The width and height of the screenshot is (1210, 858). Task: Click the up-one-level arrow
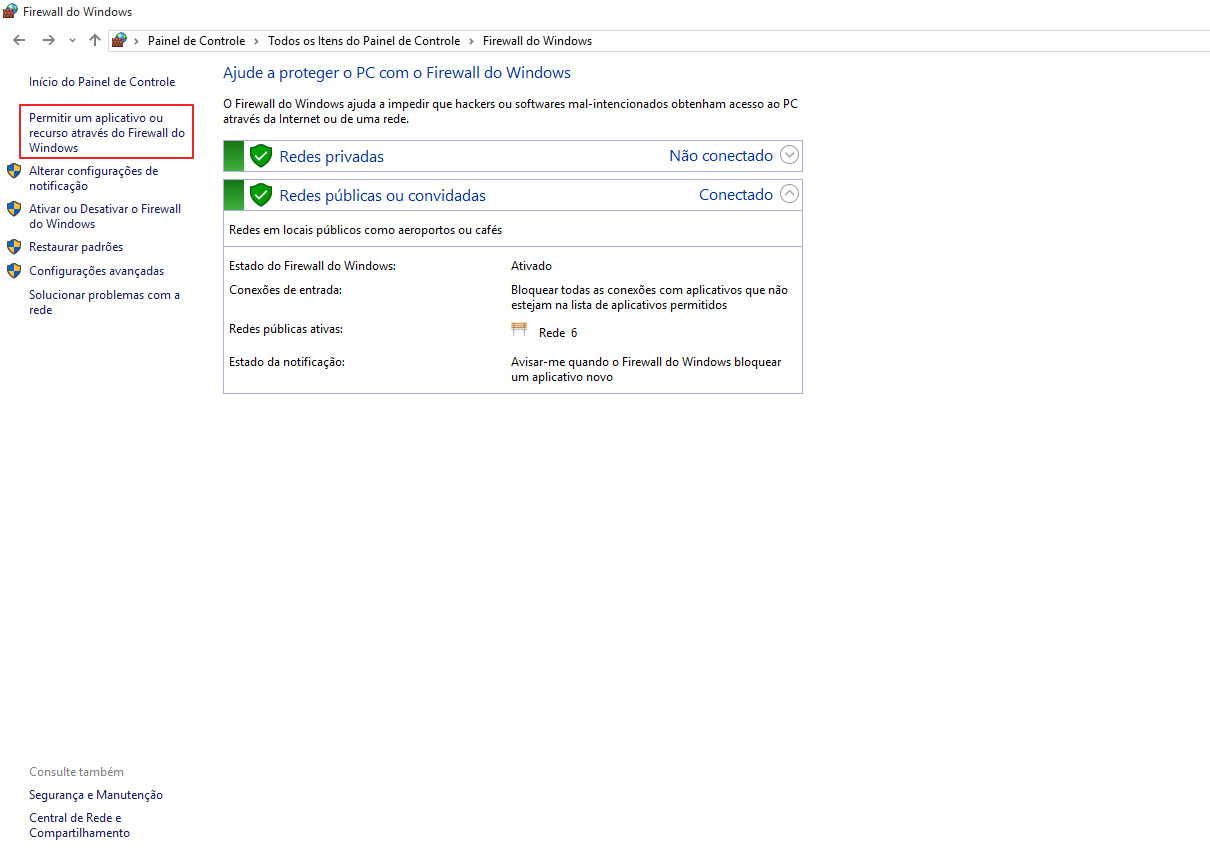tap(95, 41)
